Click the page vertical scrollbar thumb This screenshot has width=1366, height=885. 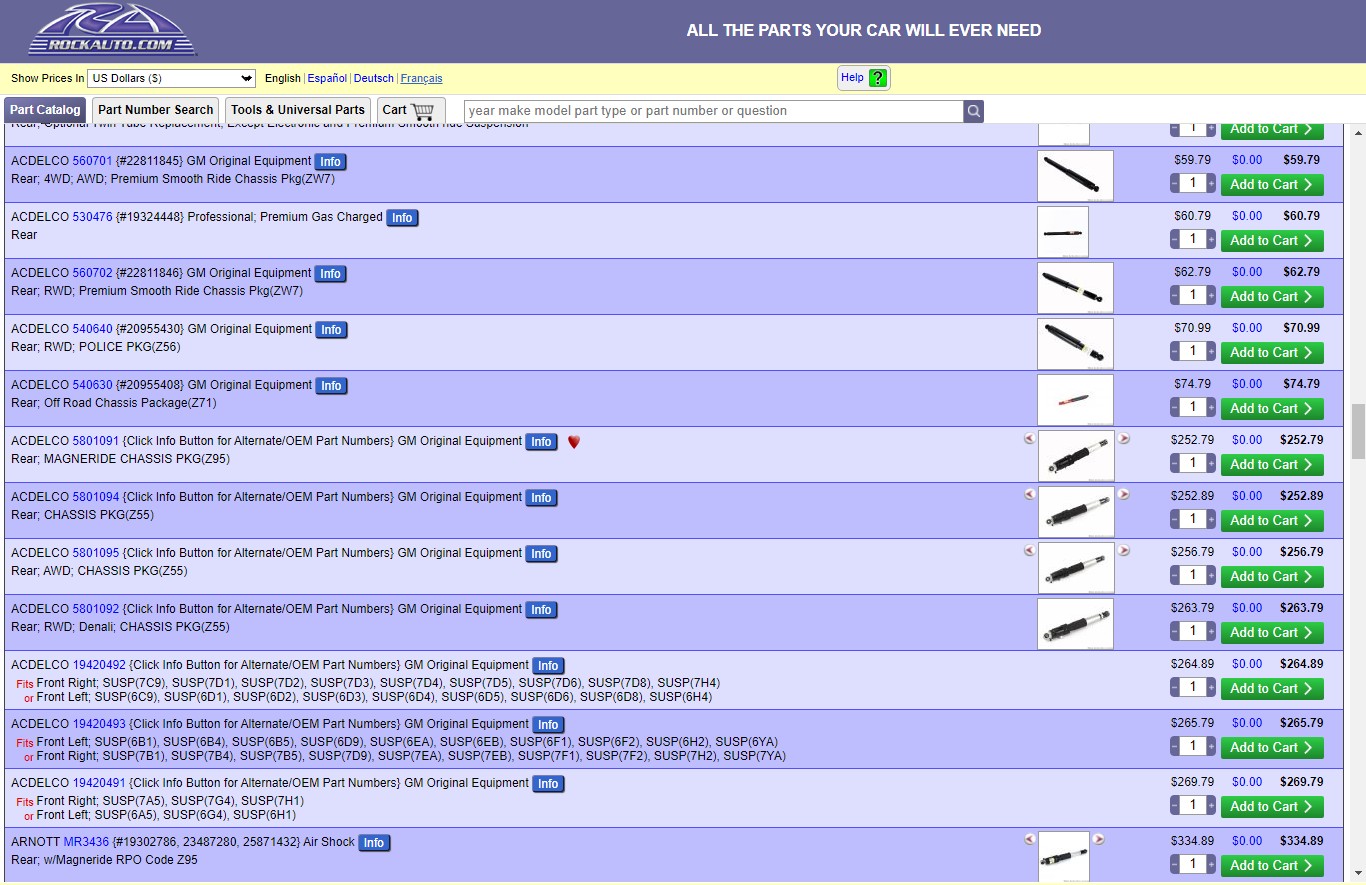click(1358, 430)
